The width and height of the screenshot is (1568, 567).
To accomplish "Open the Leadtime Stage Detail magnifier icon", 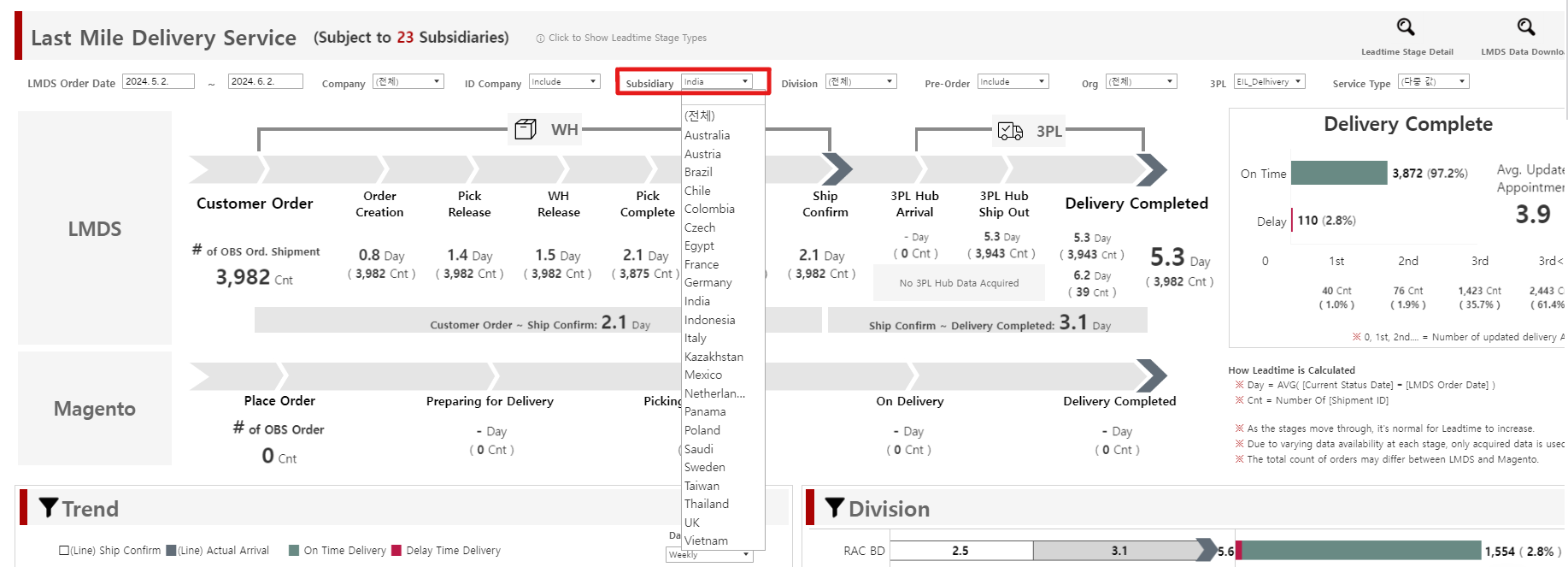I will click(1406, 27).
